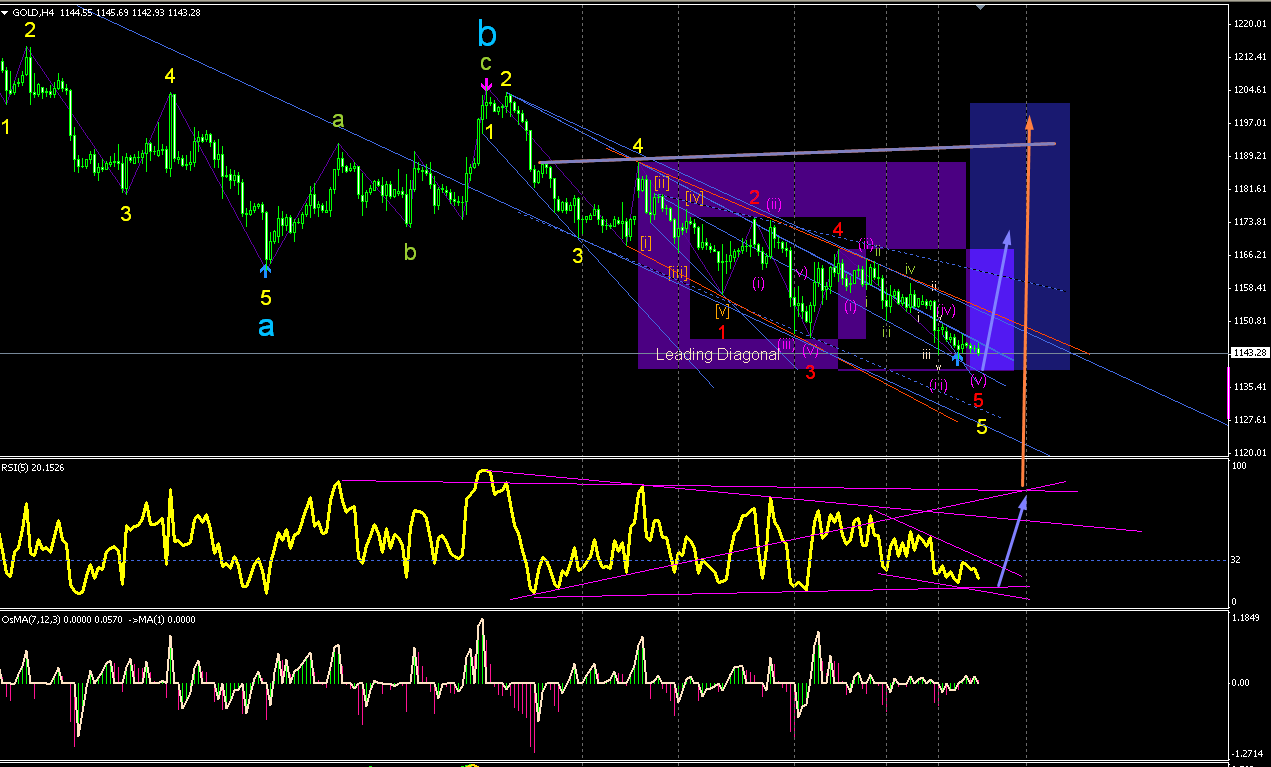The height and width of the screenshot is (767, 1271).
Task: Select the green 'a' wave label
Action: [338, 120]
